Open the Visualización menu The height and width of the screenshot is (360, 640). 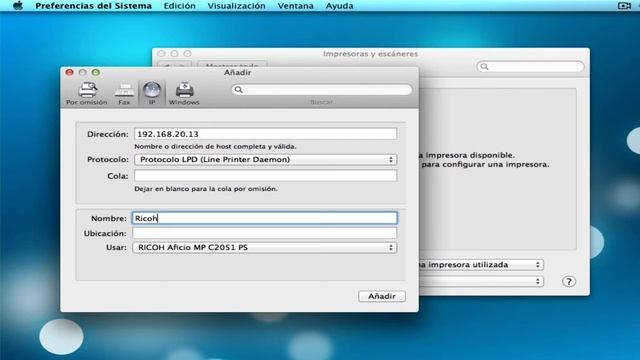tap(236, 6)
